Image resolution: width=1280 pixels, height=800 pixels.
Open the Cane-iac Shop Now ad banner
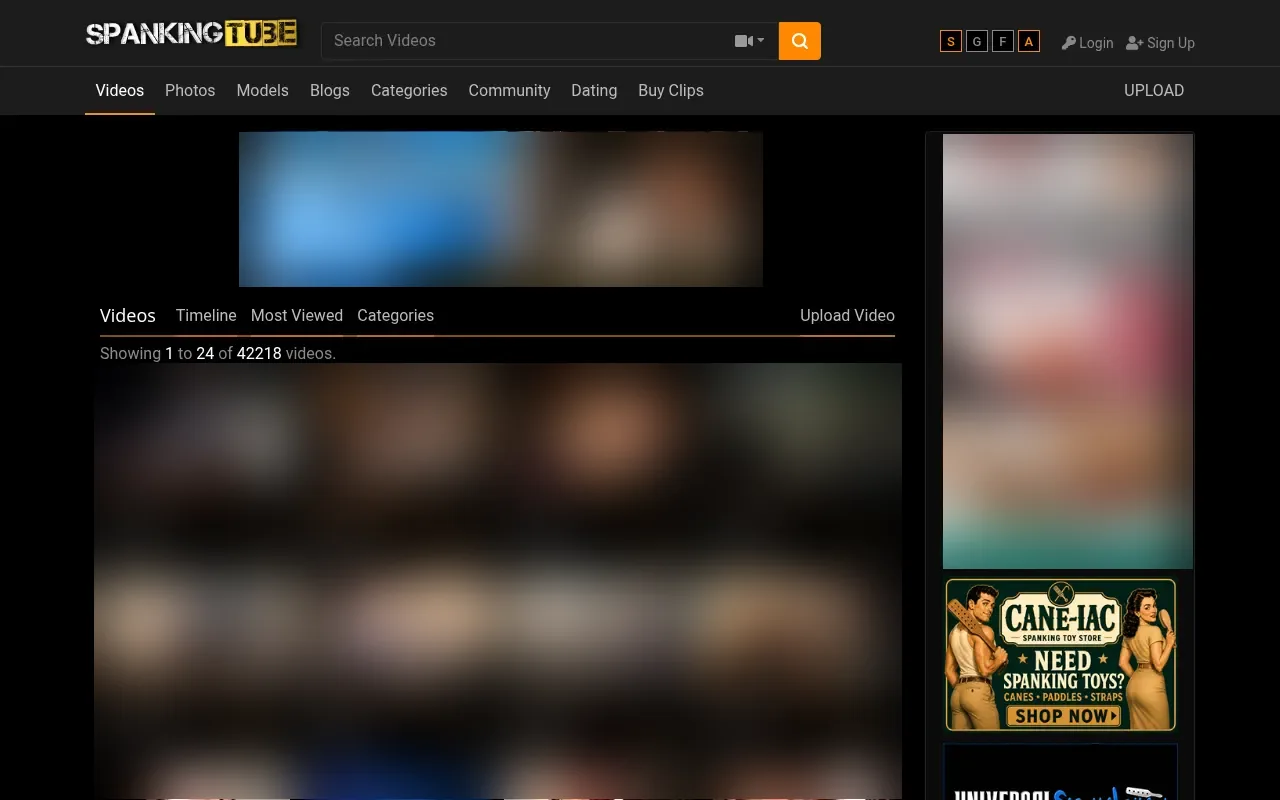click(x=1061, y=655)
